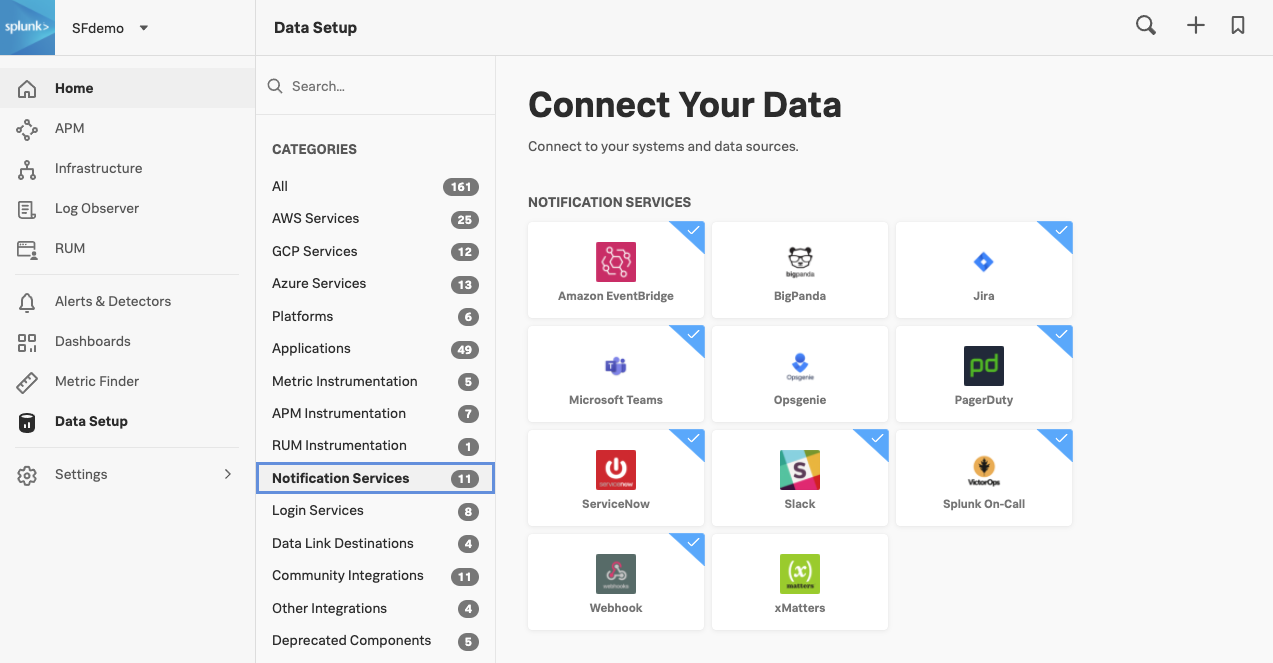Open the bookmark icon in header
The image size is (1273, 663).
coord(1238,27)
